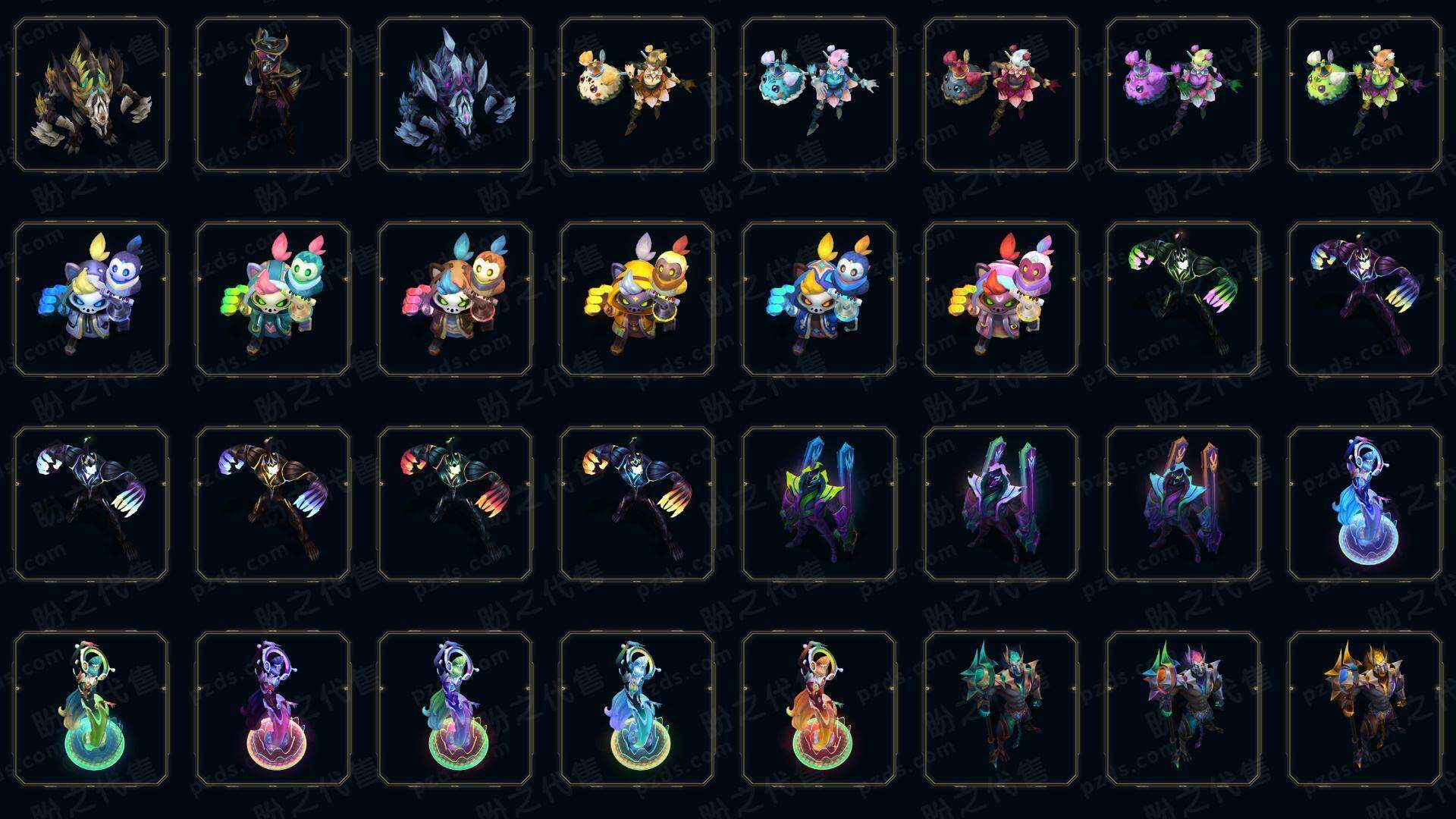The width and height of the screenshot is (1456, 819).
Task: Choose the orange spirit dancer chroma
Action: pos(819,709)
